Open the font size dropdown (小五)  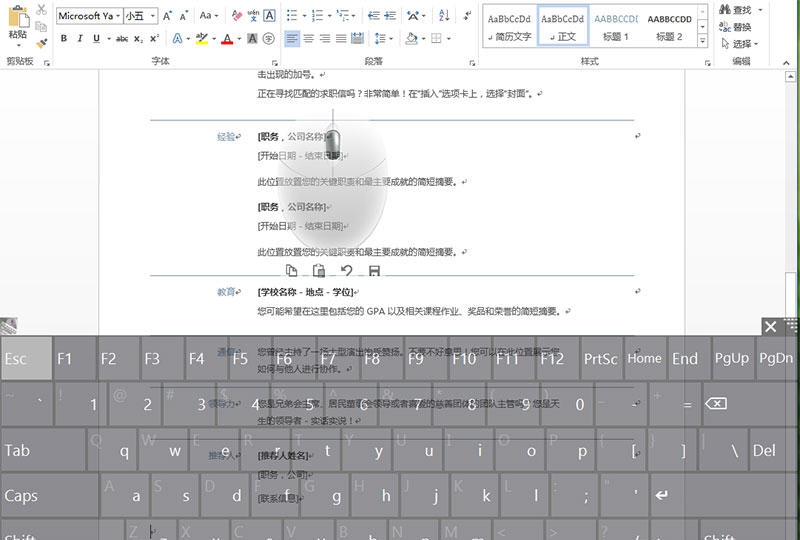point(153,16)
